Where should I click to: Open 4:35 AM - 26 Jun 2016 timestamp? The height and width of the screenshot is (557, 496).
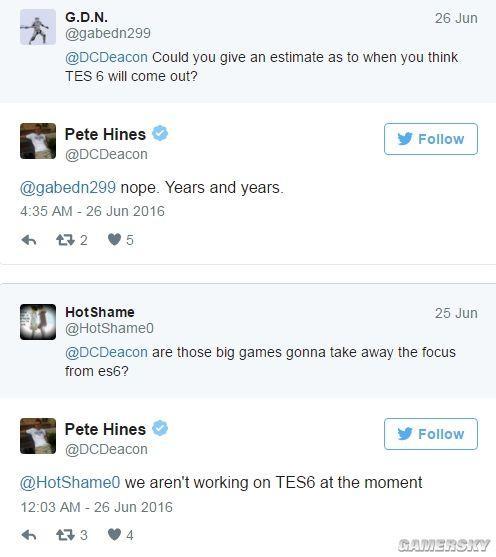92,211
